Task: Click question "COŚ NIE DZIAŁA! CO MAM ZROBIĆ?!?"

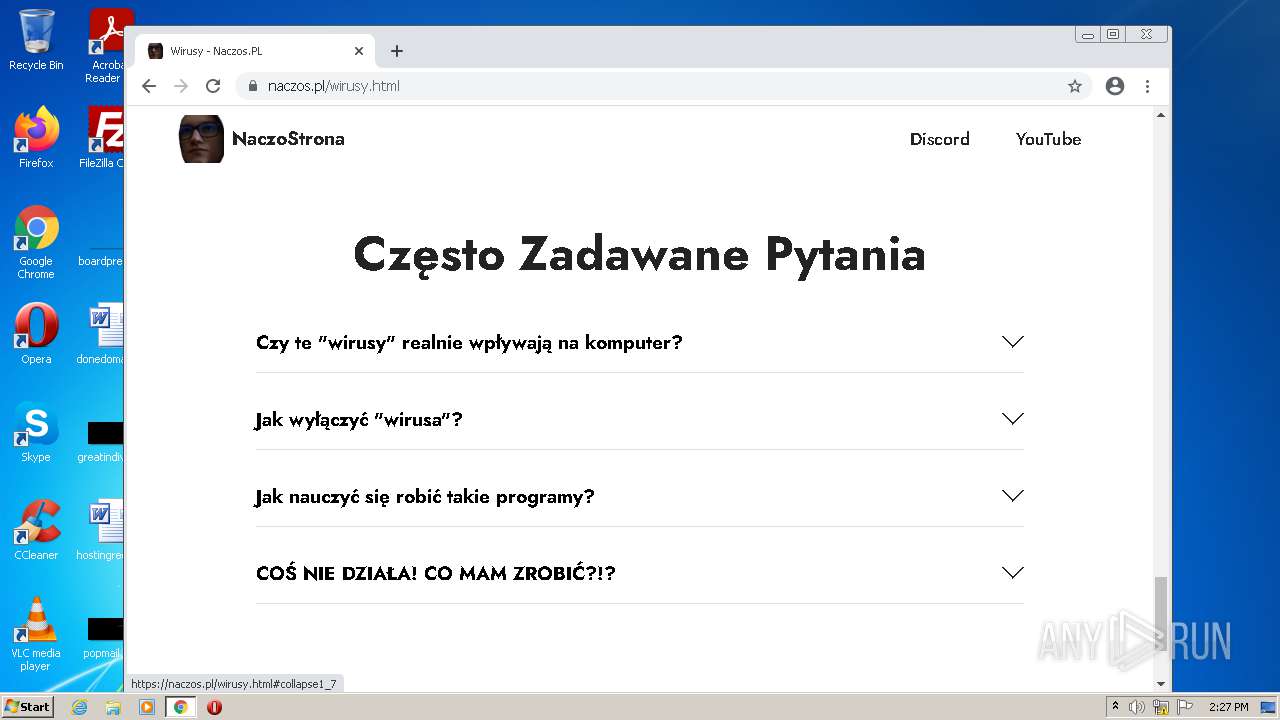Action: (x=436, y=574)
